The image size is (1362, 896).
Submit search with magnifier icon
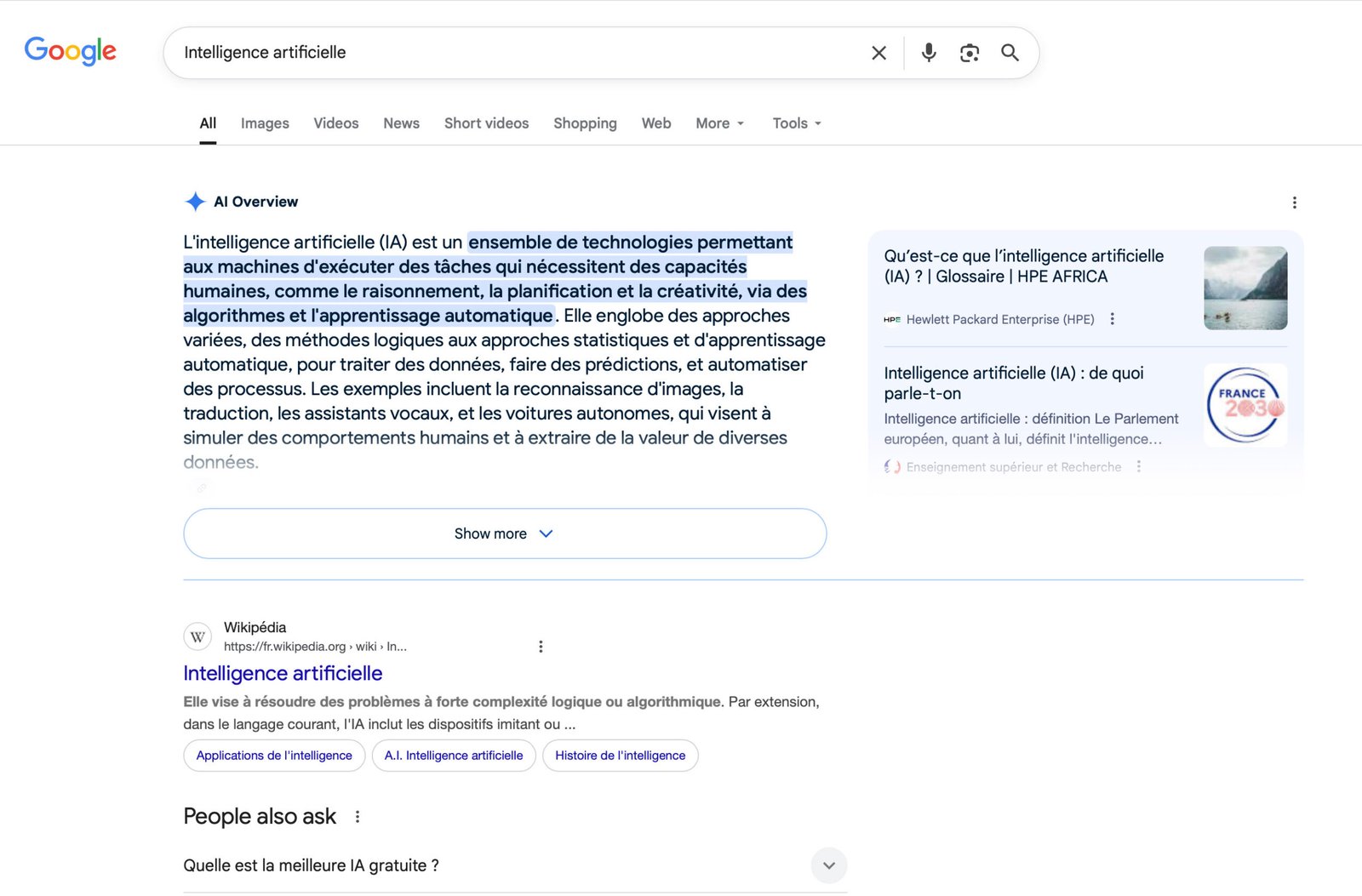1010,53
